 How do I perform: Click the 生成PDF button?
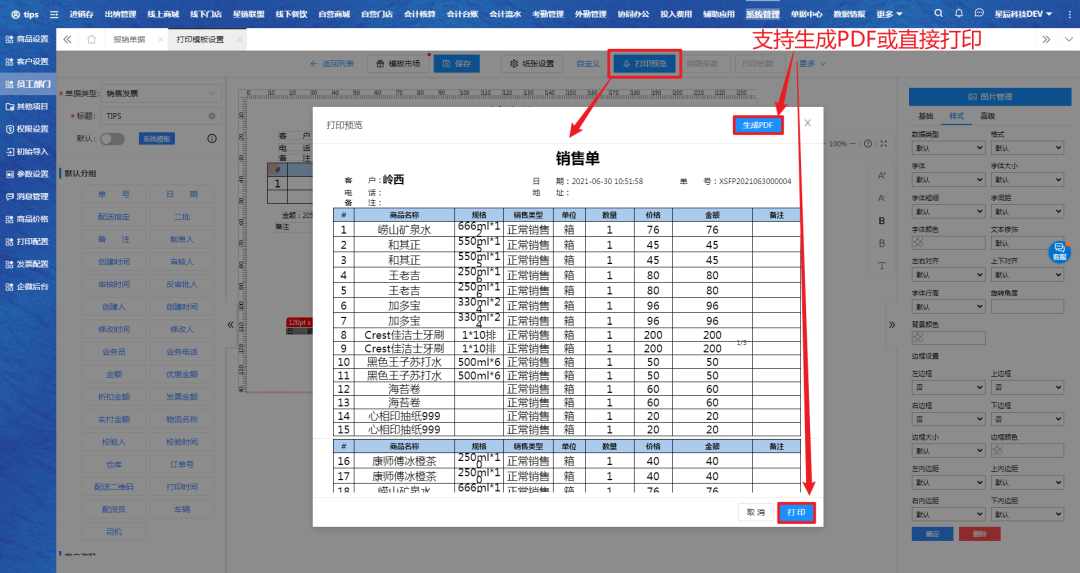tap(757, 125)
